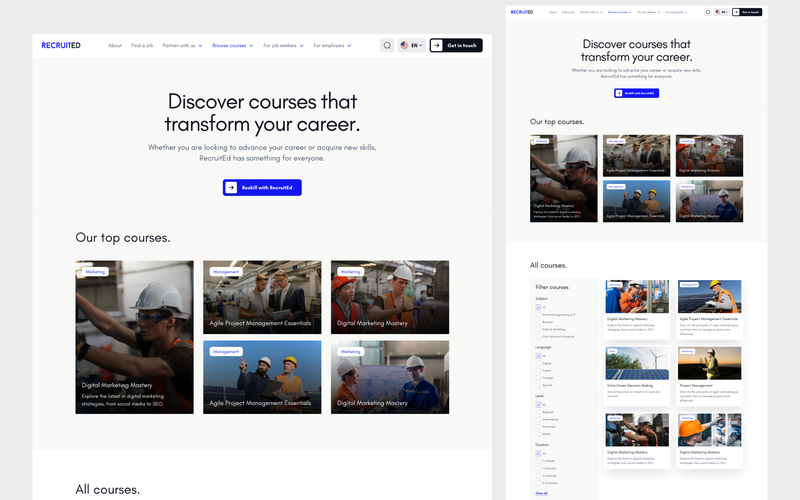Open the Data-Driven Decision Making wind turbine card
This screenshot has width=800, height=500.
[x=637, y=376]
